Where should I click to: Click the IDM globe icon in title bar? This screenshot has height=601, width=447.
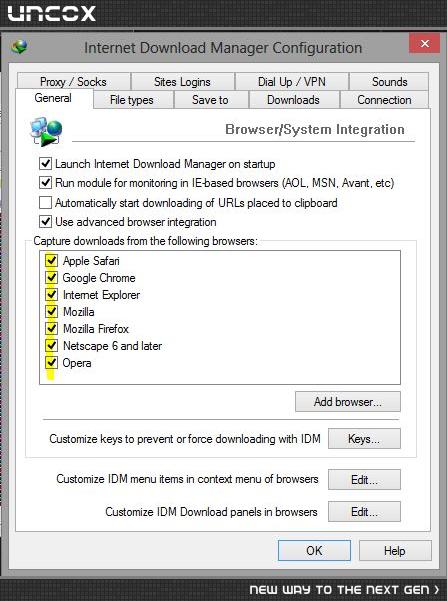click(20, 48)
